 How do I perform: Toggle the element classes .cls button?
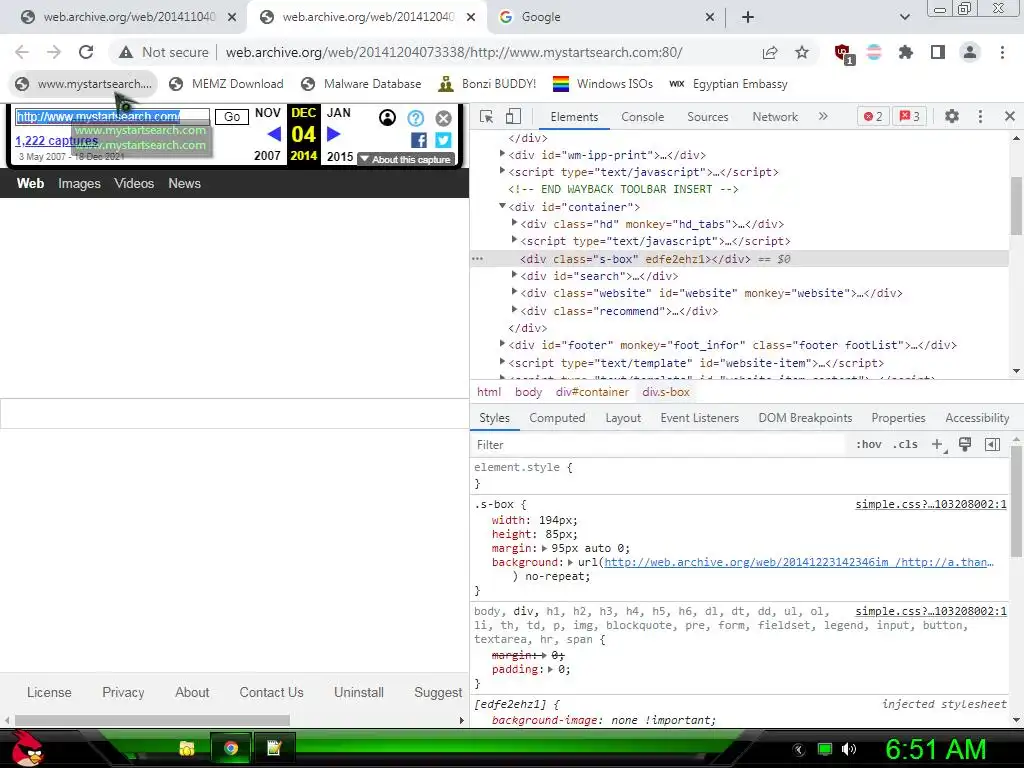point(905,444)
